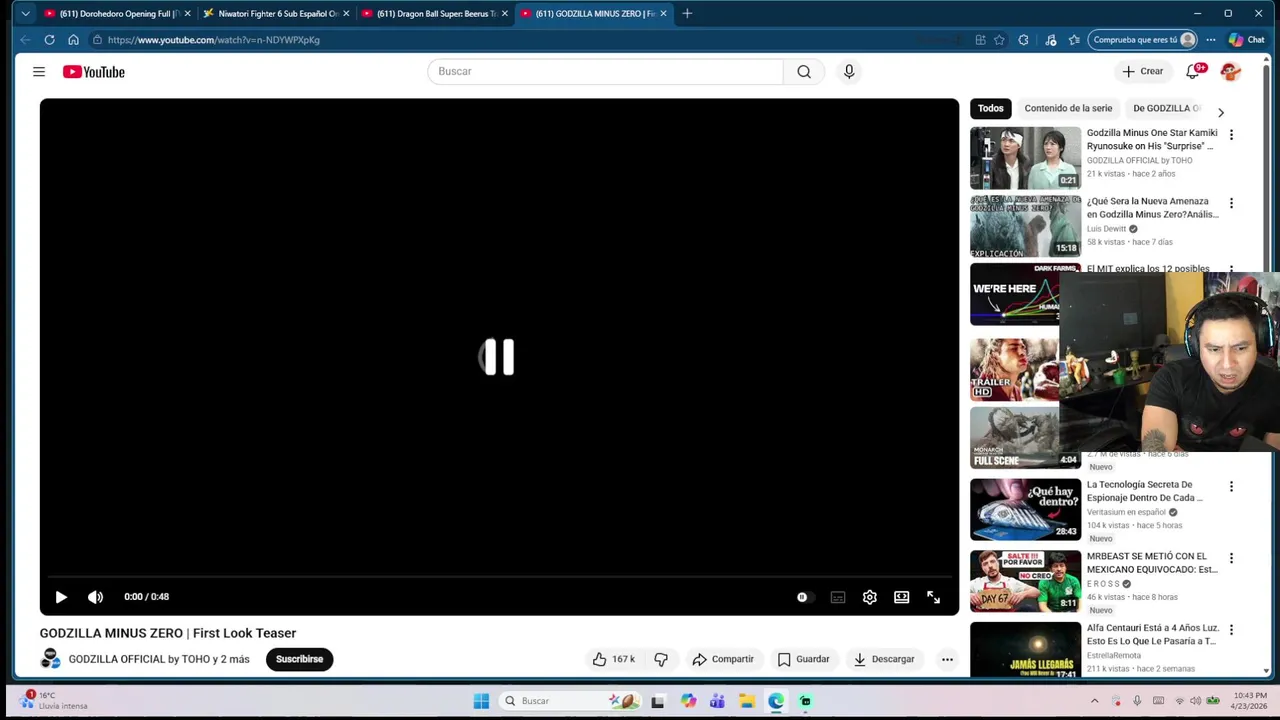Image resolution: width=1280 pixels, height=720 pixels.
Task: Click the YouTube search field
Action: click(x=605, y=71)
